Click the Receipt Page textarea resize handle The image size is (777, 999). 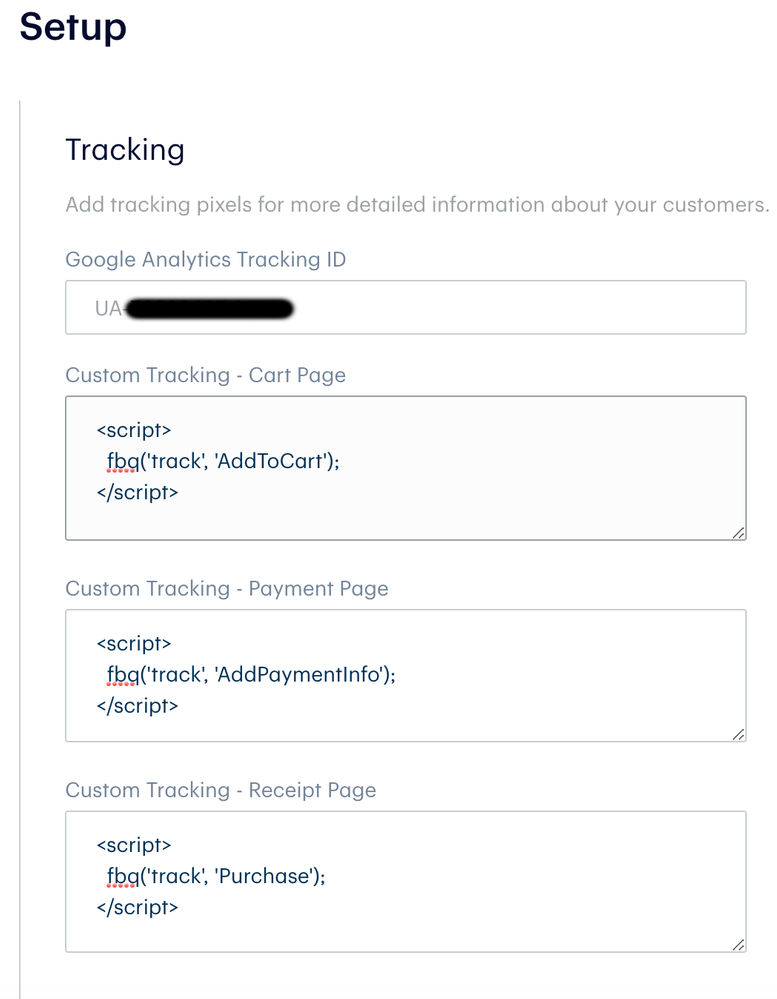[x=738, y=944]
